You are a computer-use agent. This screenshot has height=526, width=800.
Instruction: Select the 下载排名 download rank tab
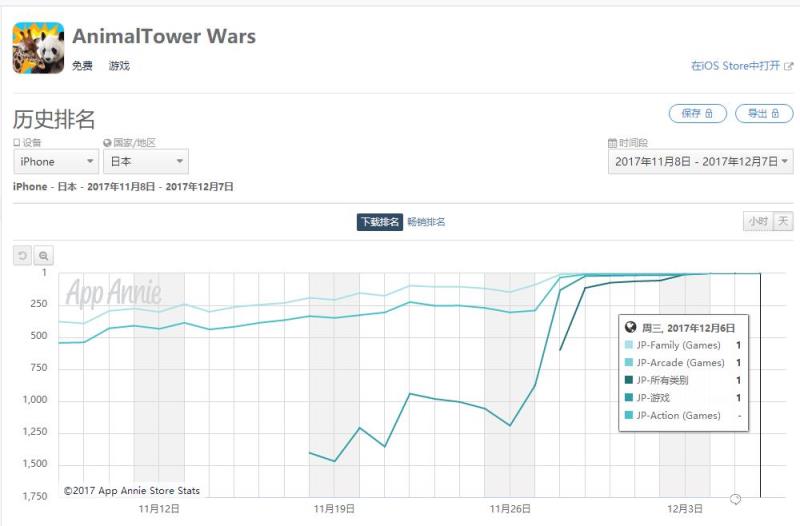click(x=380, y=222)
